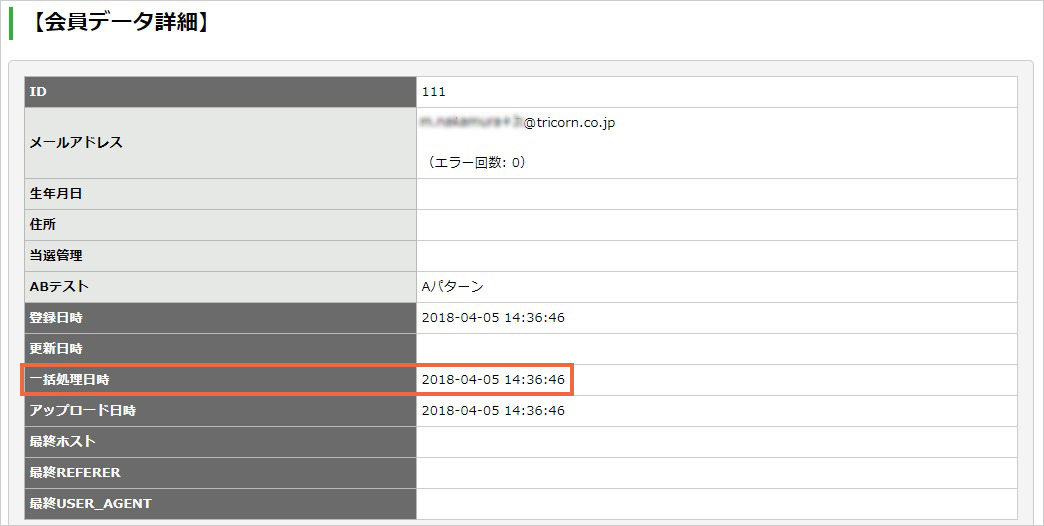Image resolution: width=1044 pixels, height=526 pixels.
Task: Click the tricorn.co.jp email address
Action: [x=518, y=123]
